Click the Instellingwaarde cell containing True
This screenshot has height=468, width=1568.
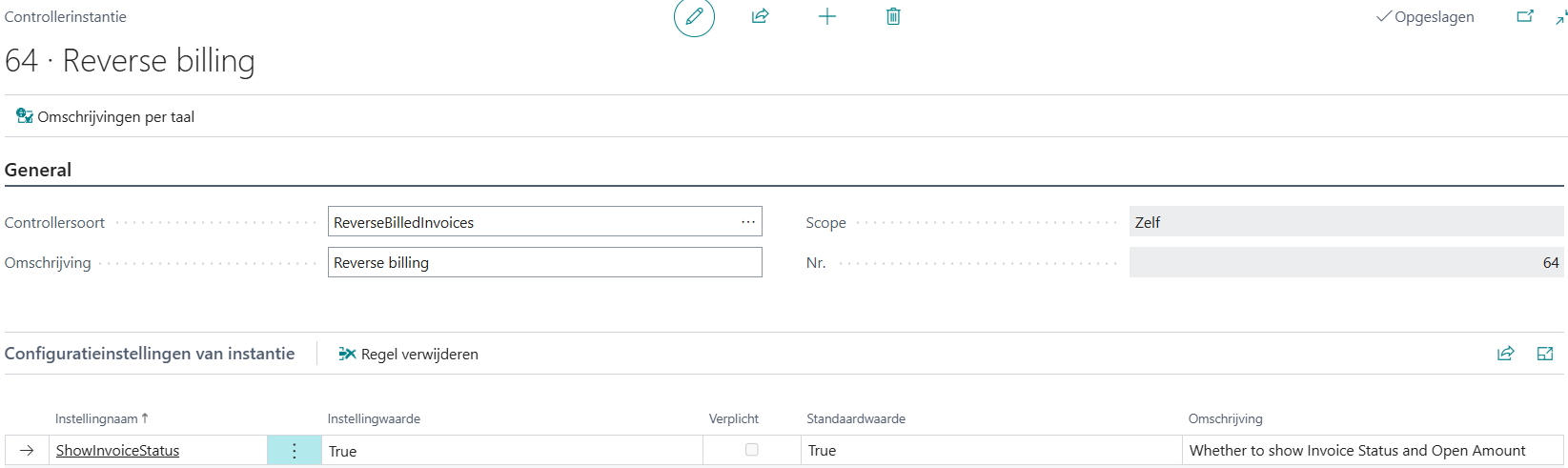point(512,451)
